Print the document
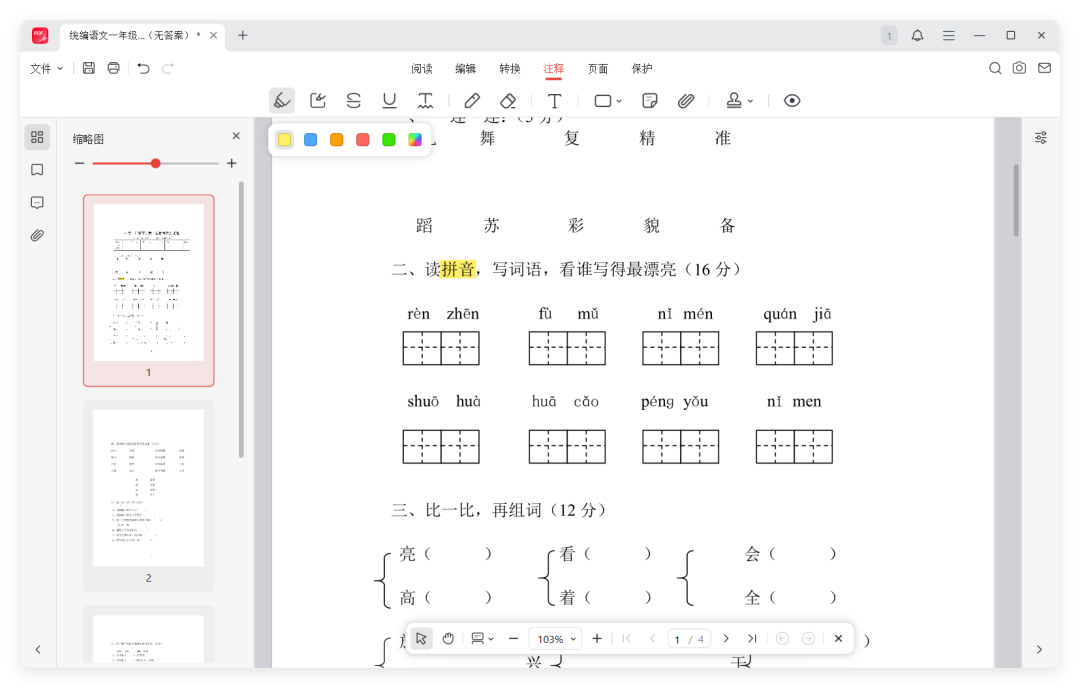 114,68
